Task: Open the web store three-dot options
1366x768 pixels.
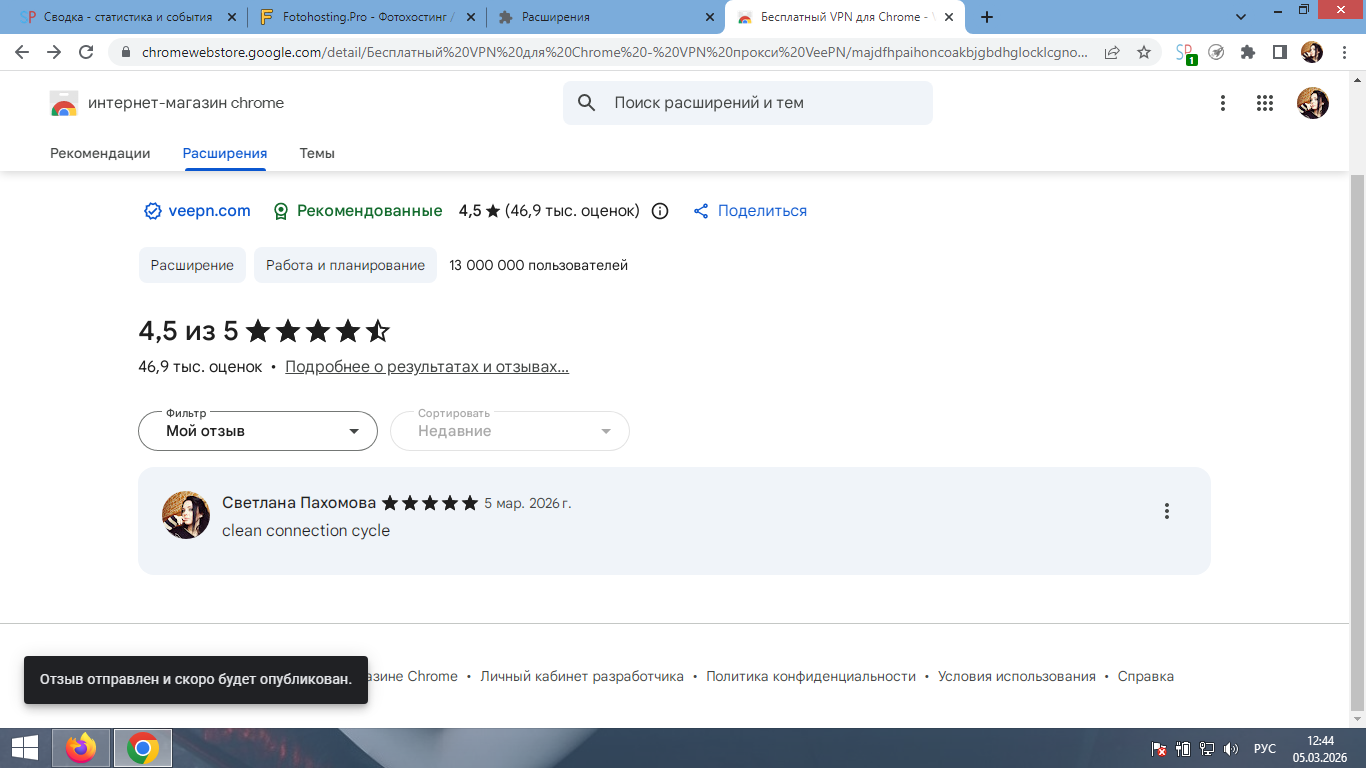Action: [x=1223, y=103]
